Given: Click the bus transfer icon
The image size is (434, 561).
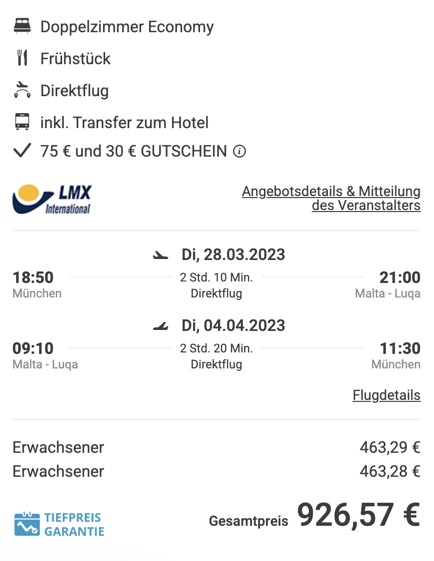Looking at the screenshot, I should pyautogui.click(x=22, y=122).
